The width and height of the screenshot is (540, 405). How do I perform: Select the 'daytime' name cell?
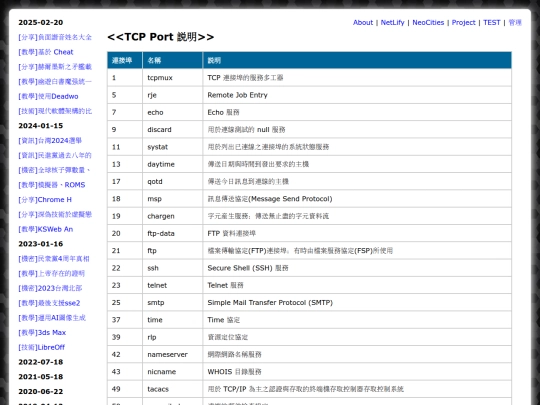click(173, 164)
